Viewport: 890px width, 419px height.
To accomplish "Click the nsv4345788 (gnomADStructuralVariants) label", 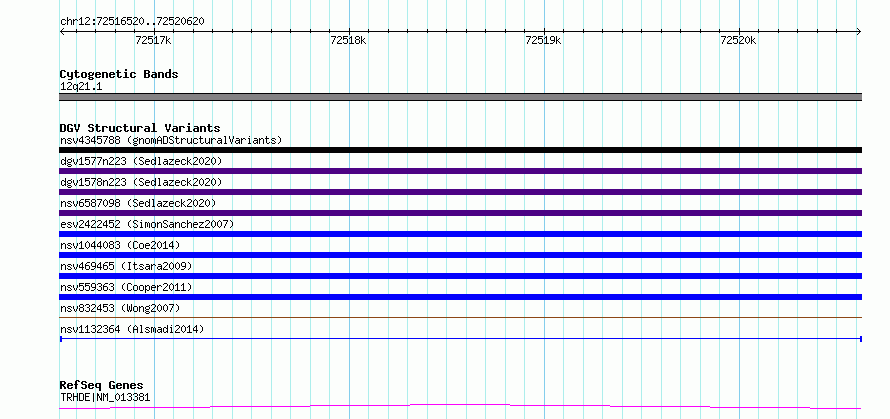I will click(x=171, y=140).
